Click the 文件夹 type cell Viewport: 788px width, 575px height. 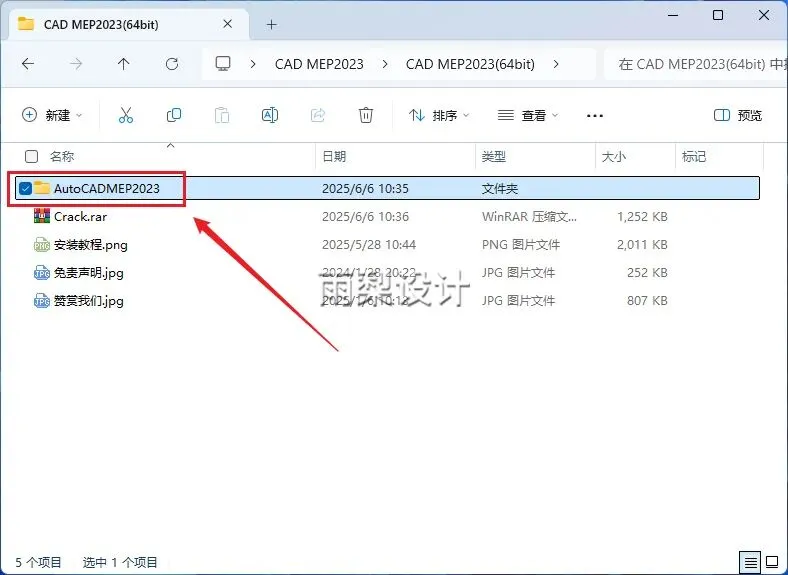500,188
